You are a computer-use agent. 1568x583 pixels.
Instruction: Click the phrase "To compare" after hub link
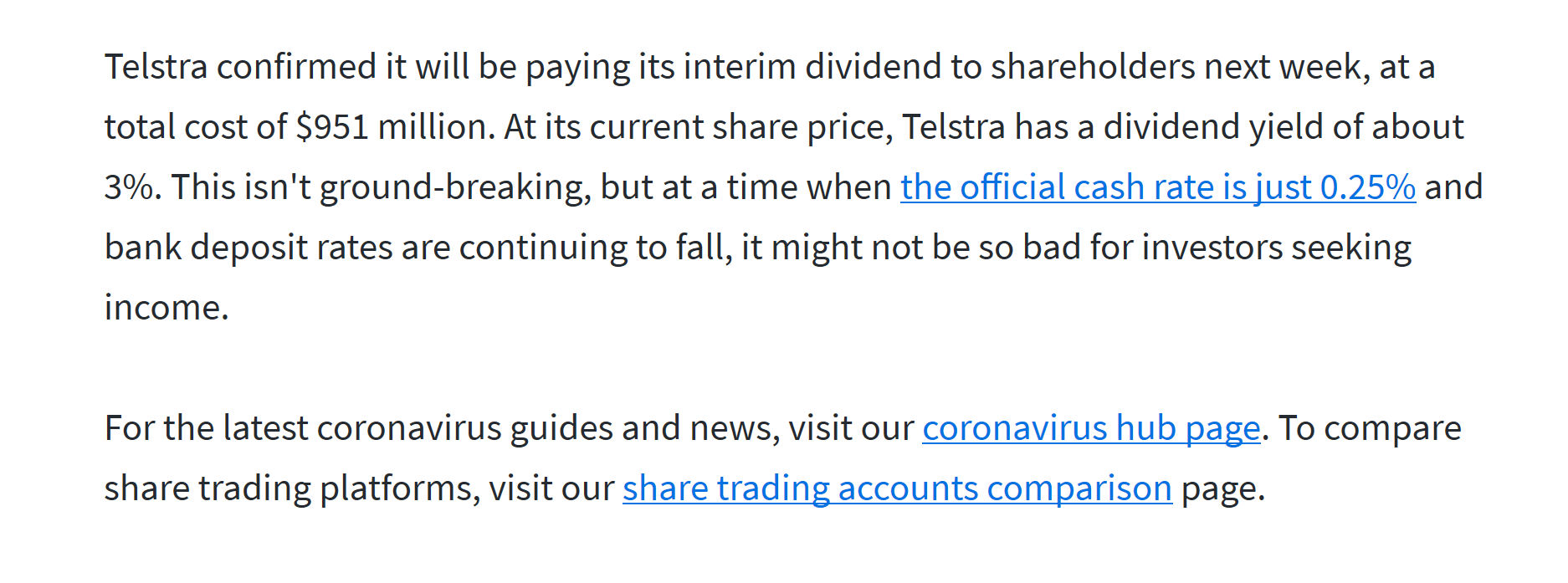[x=1370, y=428]
